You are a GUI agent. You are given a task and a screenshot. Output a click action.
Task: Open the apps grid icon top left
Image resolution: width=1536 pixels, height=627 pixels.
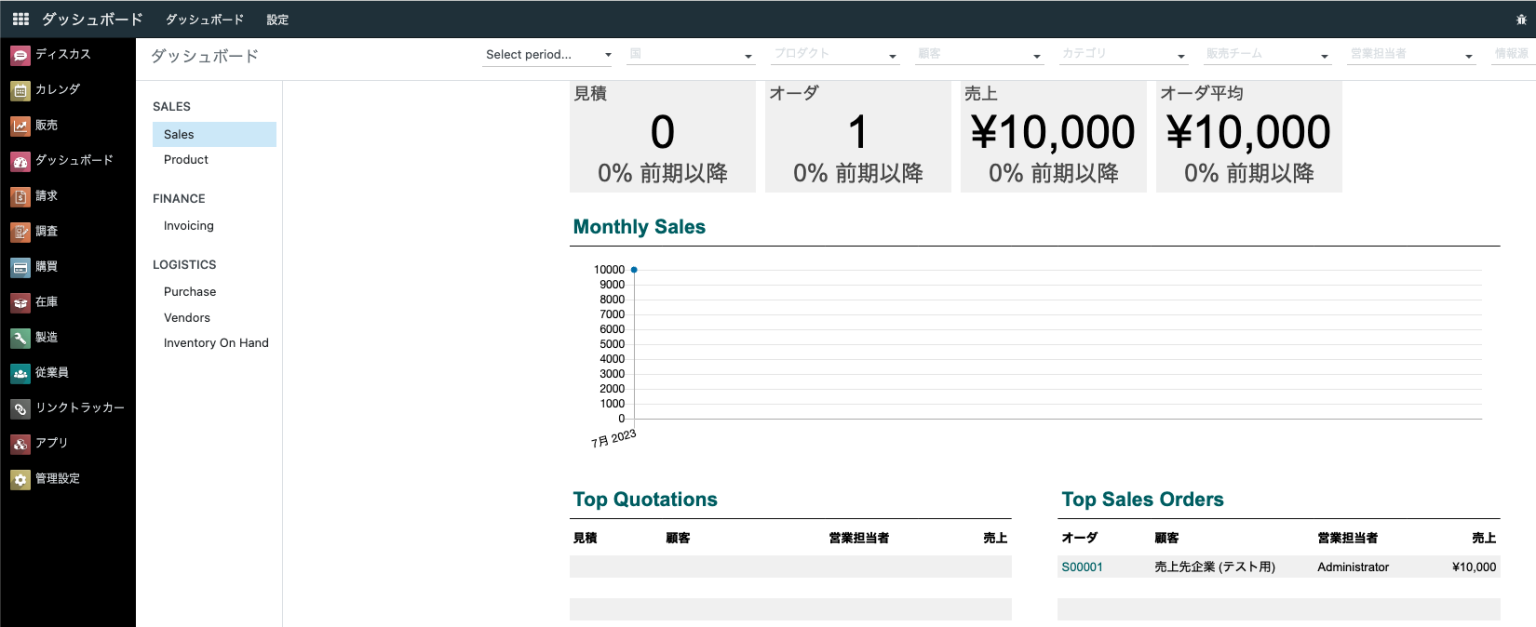(x=20, y=18)
